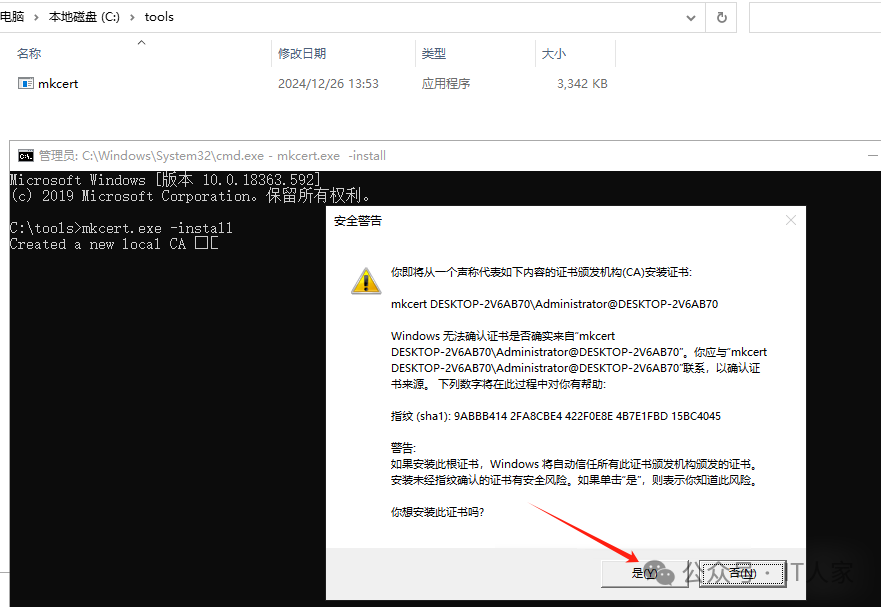Click 否(N) to decline certificate install
Viewport: 881px width, 607px height.
742,573
